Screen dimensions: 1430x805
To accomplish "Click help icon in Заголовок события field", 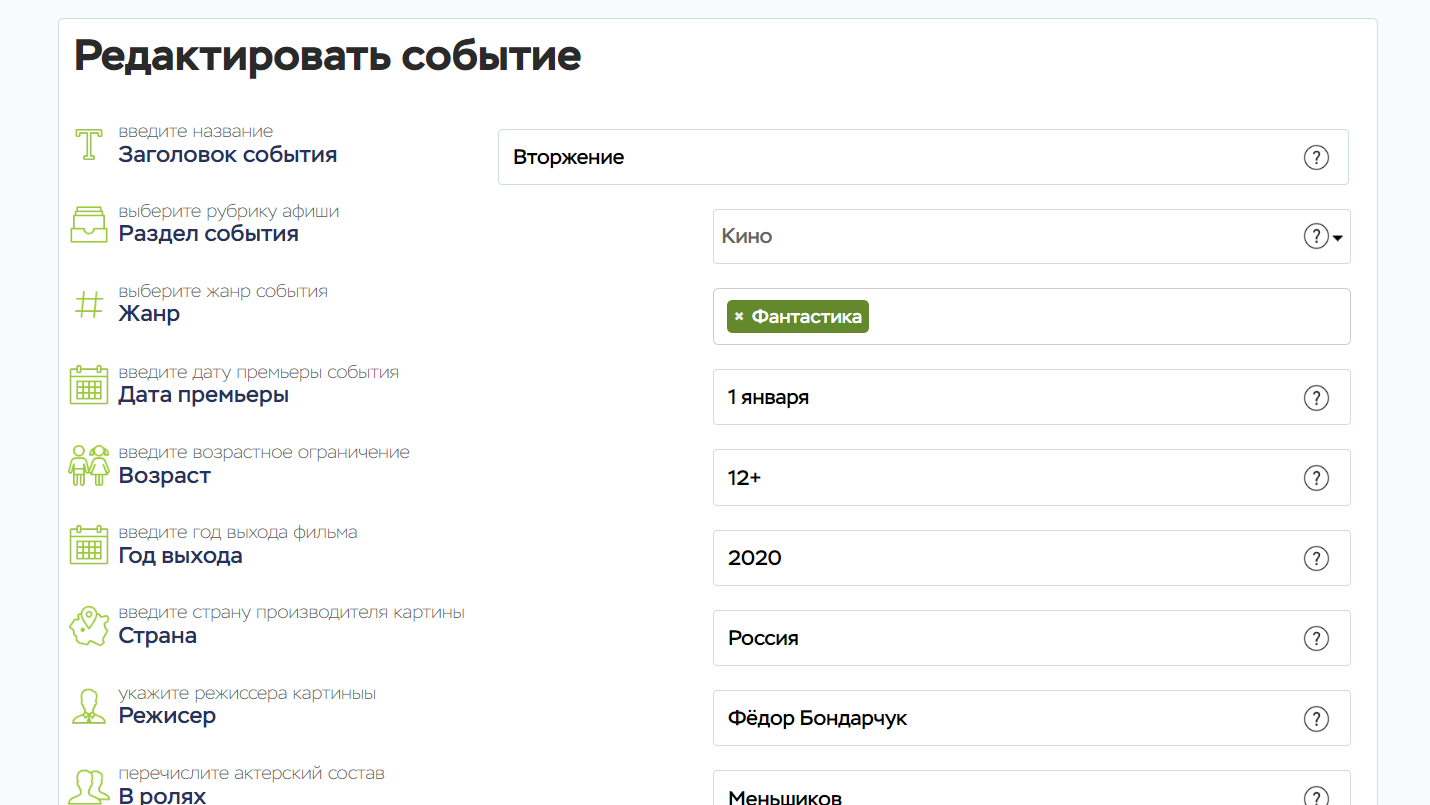I will tap(1316, 157).
